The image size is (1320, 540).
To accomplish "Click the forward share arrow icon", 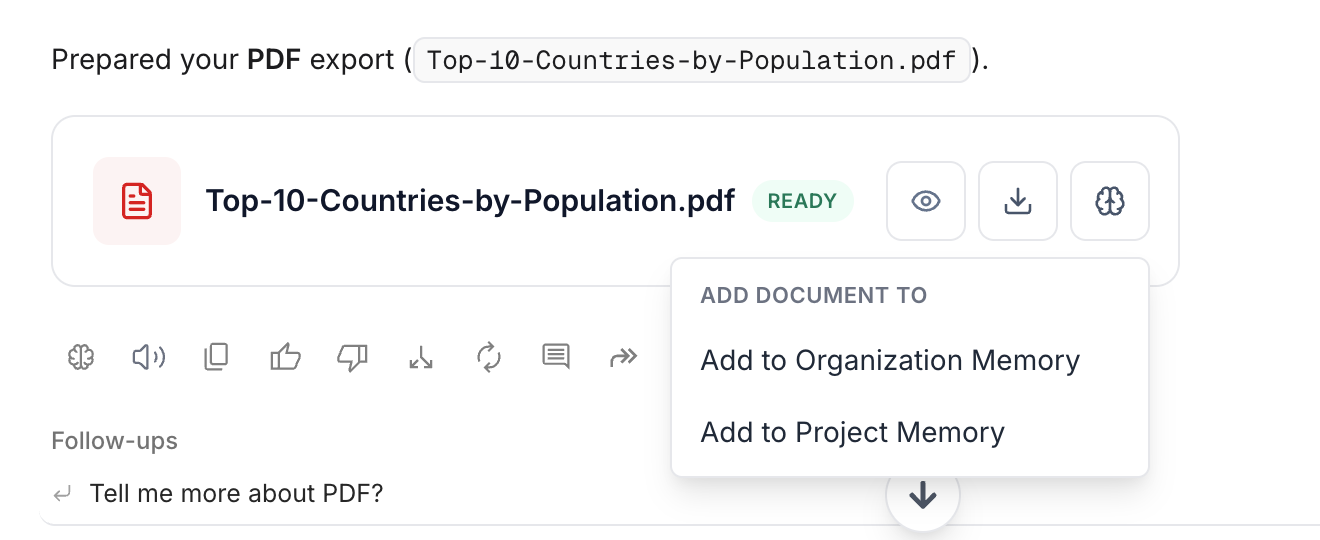I will (x=624, y=356).
